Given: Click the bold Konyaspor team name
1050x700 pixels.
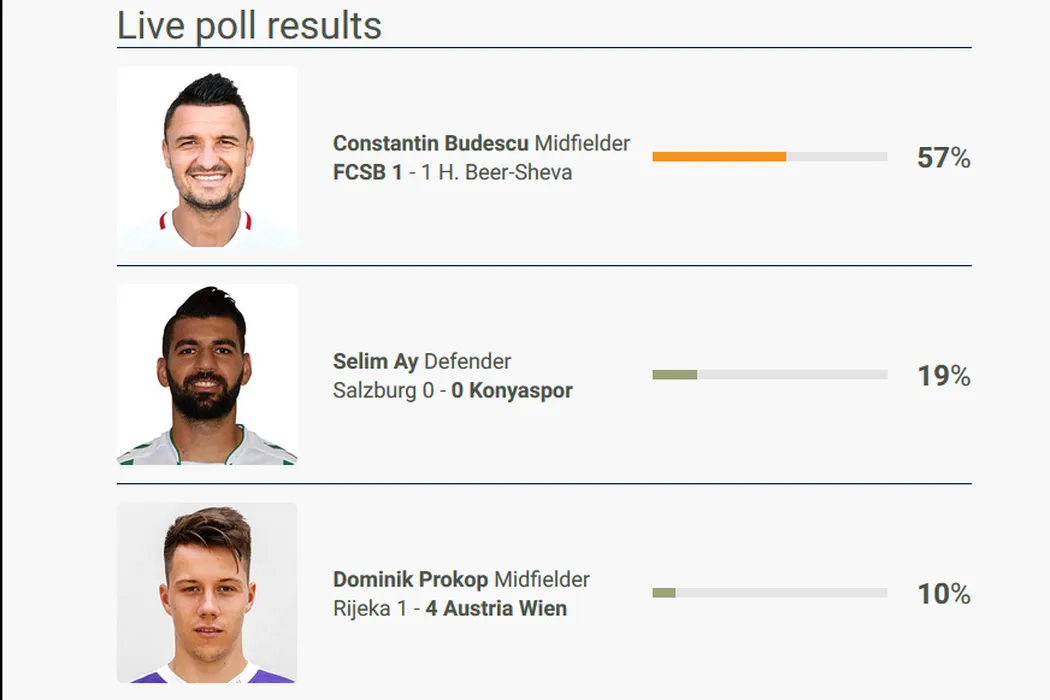Looking at the screenshot, I should tap(520, 390).
